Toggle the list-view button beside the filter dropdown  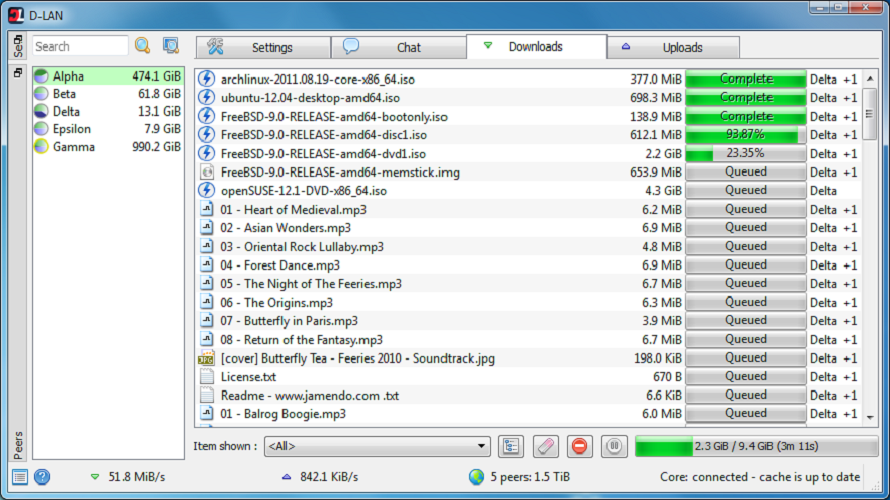[x=511, y=446]
